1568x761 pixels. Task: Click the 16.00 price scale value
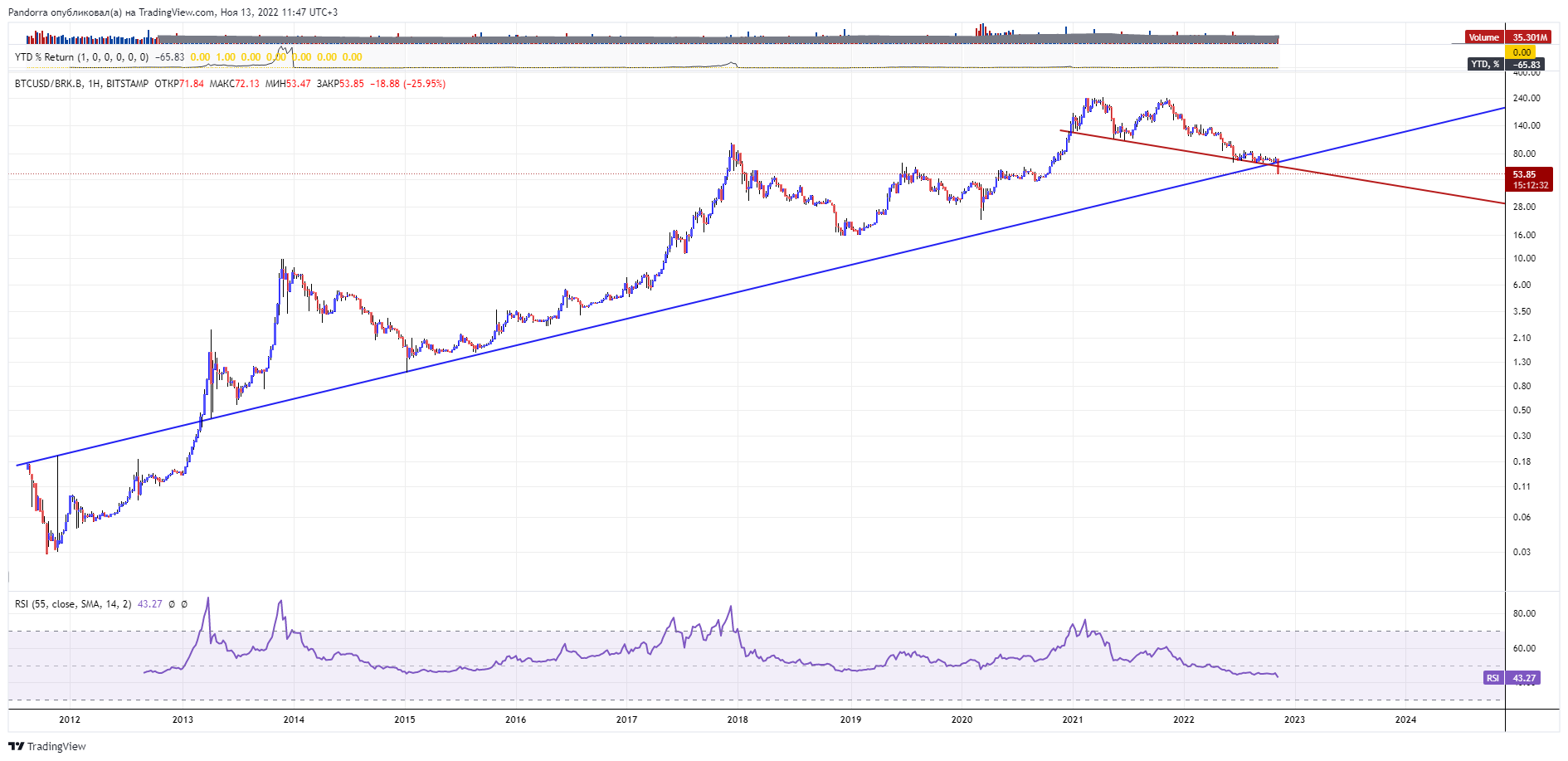point(1524,235)
